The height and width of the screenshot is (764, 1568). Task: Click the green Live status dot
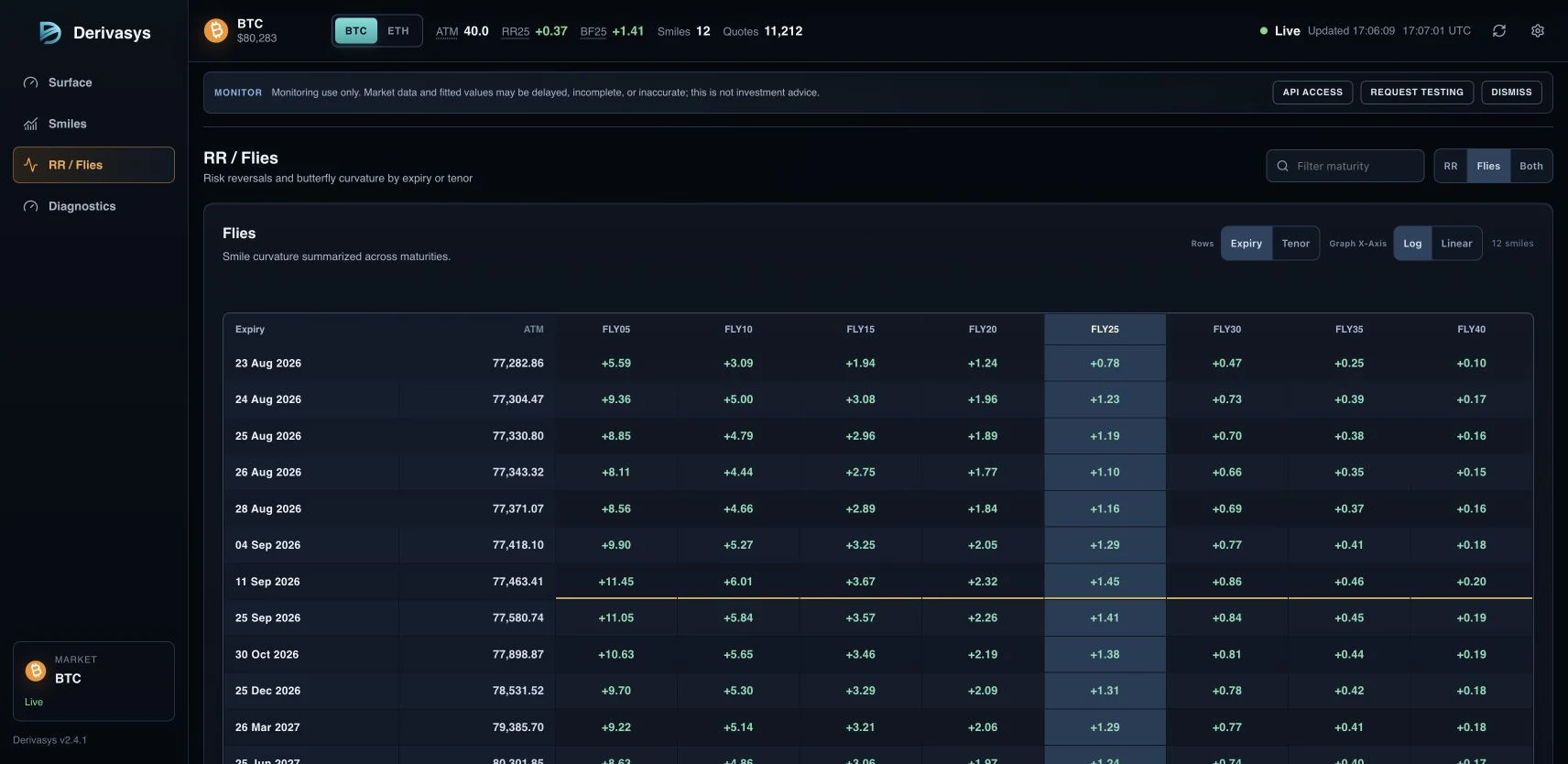point(1264,31)
